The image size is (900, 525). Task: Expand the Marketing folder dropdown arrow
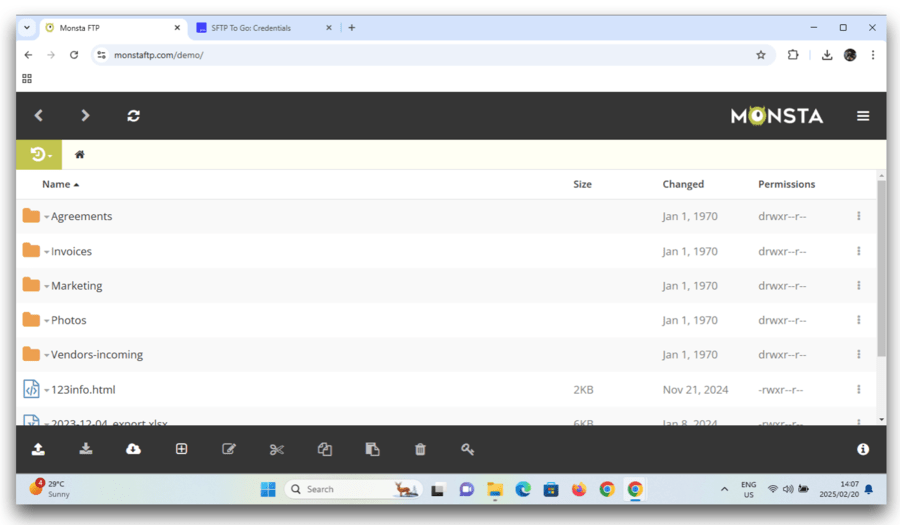(46, 287)
